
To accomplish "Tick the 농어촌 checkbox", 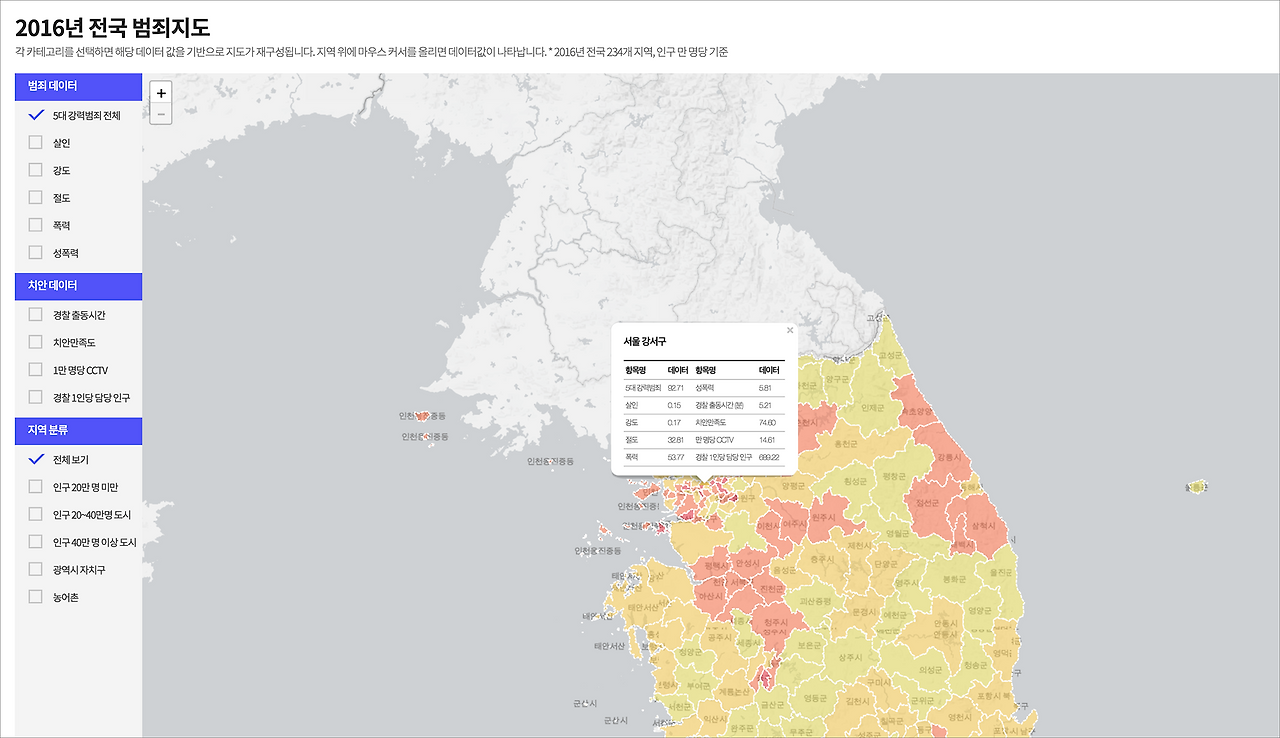I will [x=36, y=597].
